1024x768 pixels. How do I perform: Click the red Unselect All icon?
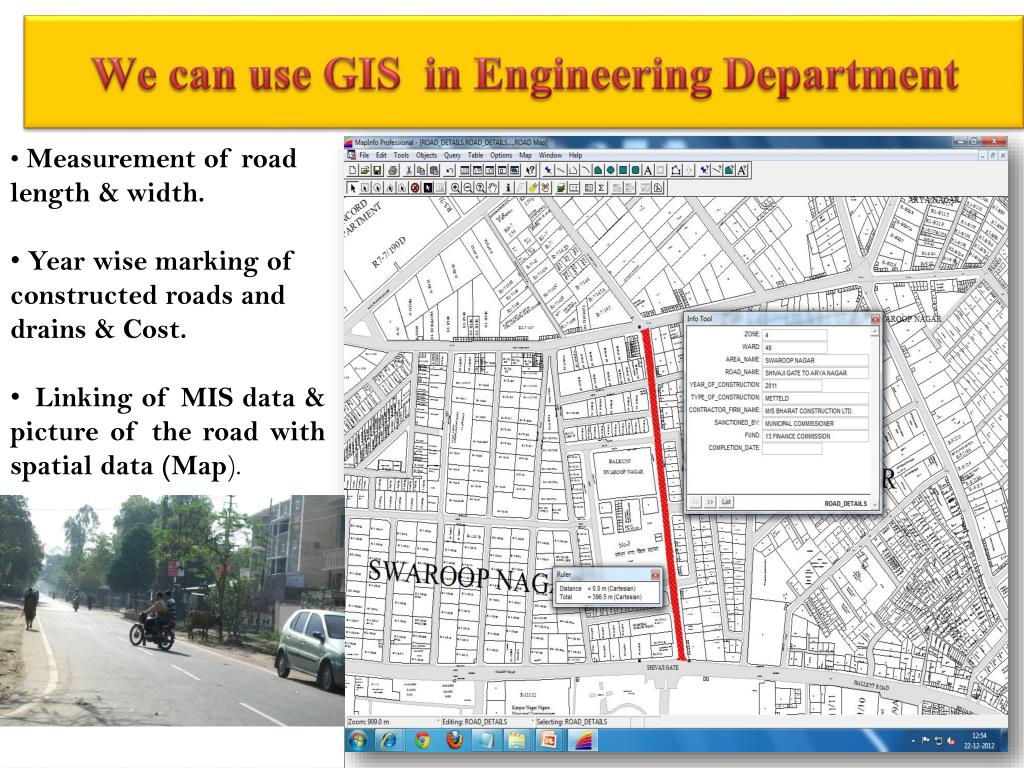coord(415,188)
